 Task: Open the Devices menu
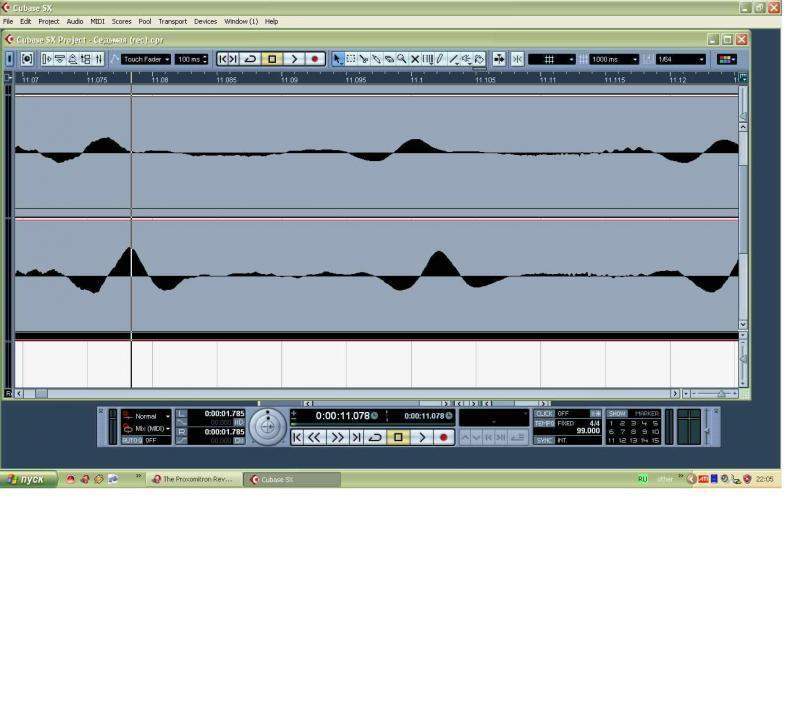click(x=206, y=21)
